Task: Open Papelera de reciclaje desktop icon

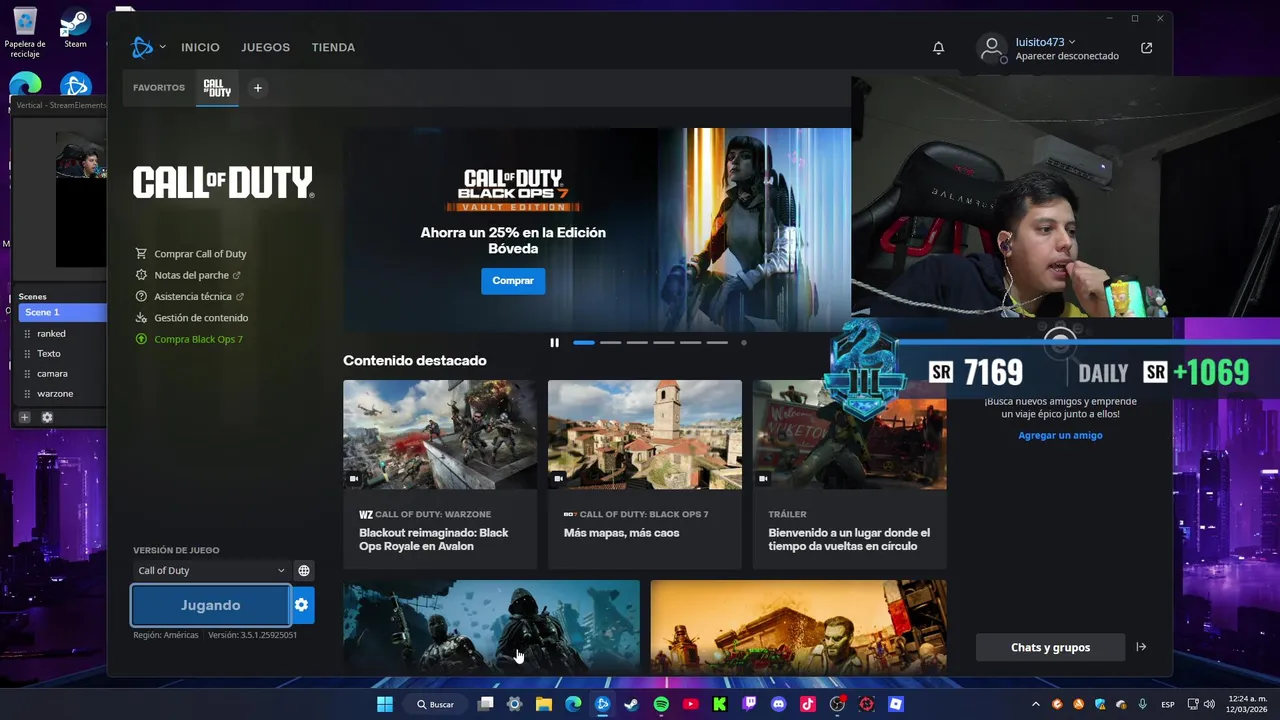Action: coord(25,33)
